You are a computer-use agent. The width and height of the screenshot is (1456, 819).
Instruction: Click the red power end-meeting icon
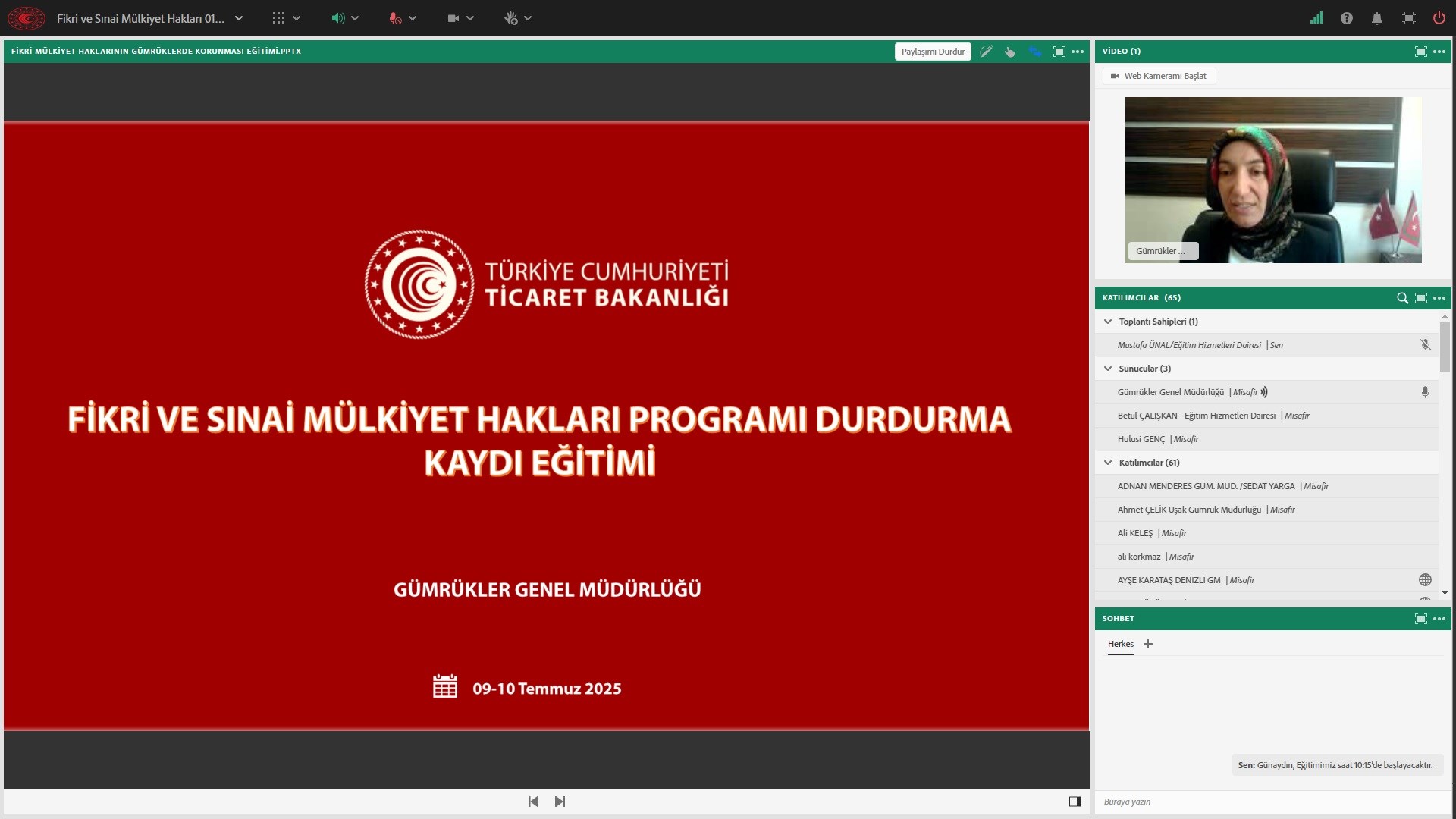(x=1439, y=18)
